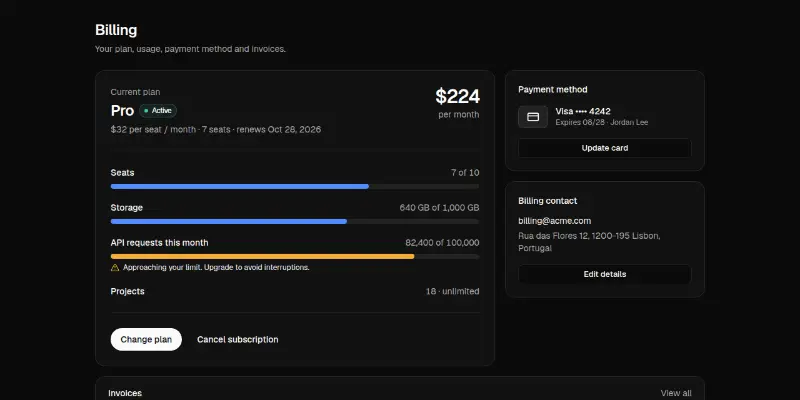Click the 82,400 of 100,000 value

pos(442,243)
